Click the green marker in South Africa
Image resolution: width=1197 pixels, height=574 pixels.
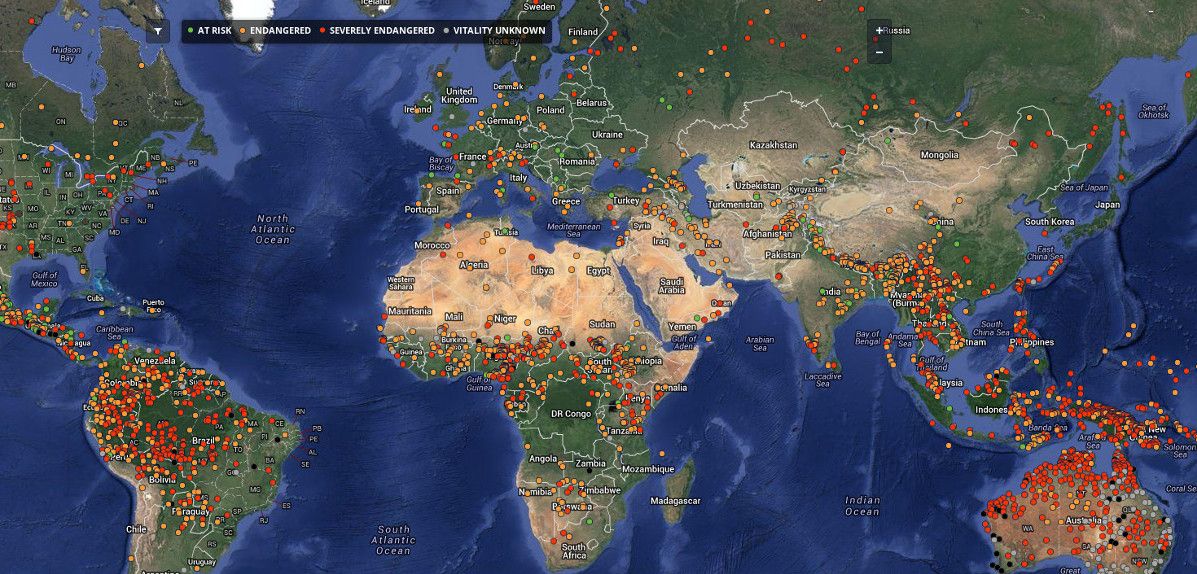pos(590,521)
